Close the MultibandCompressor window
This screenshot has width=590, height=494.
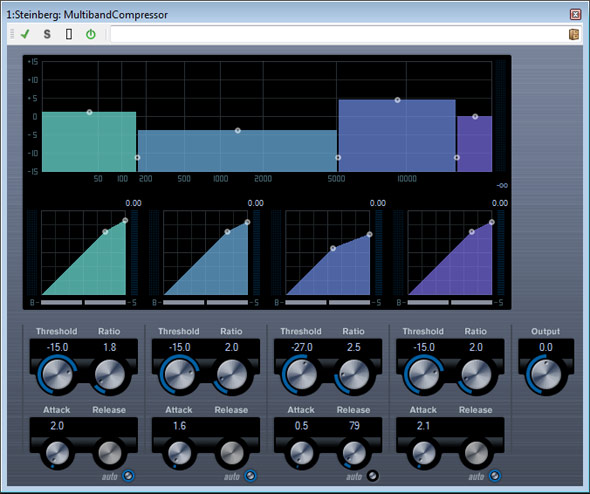(575, 14)
